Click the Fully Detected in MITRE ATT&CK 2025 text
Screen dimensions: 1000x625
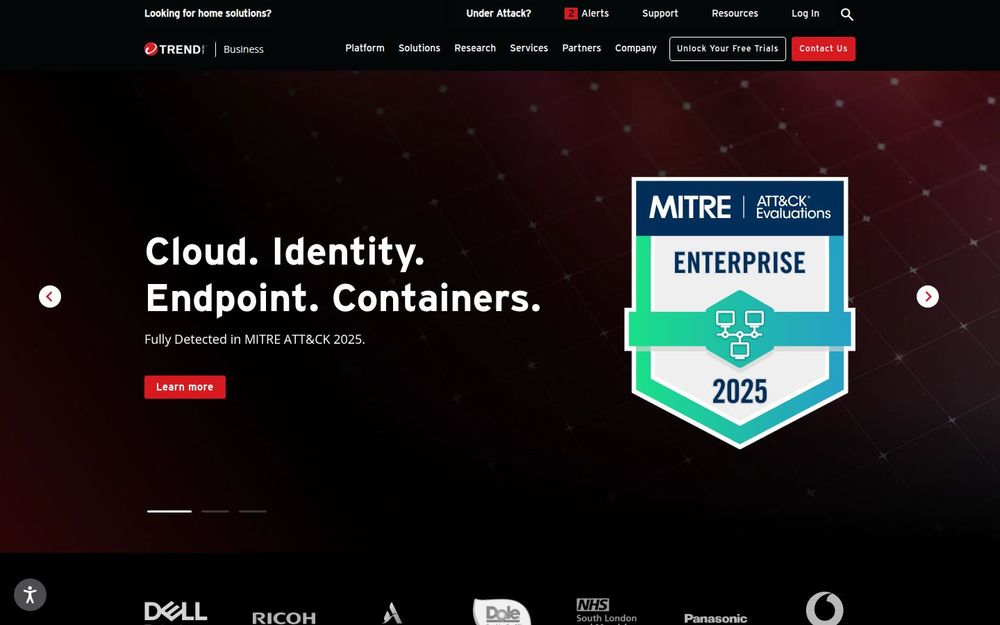click(254, 339)
